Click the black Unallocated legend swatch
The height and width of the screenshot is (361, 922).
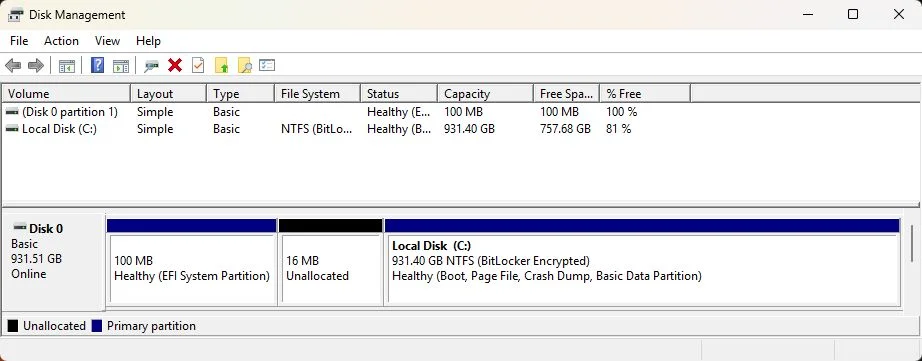coord(12,326)
